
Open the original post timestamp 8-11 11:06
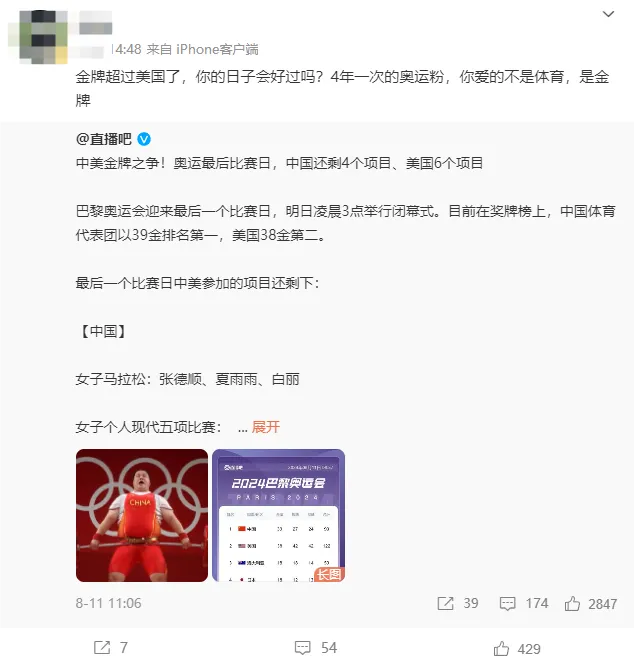(x=108, y=603)
